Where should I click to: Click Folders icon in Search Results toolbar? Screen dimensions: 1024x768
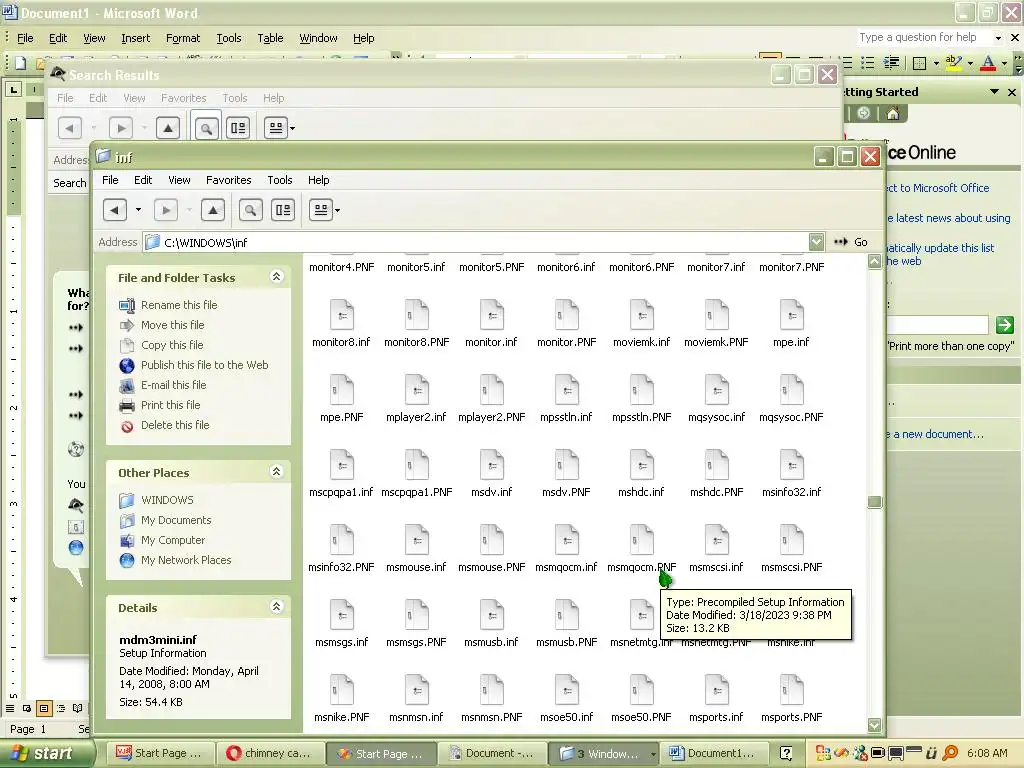tap(238, 128)
